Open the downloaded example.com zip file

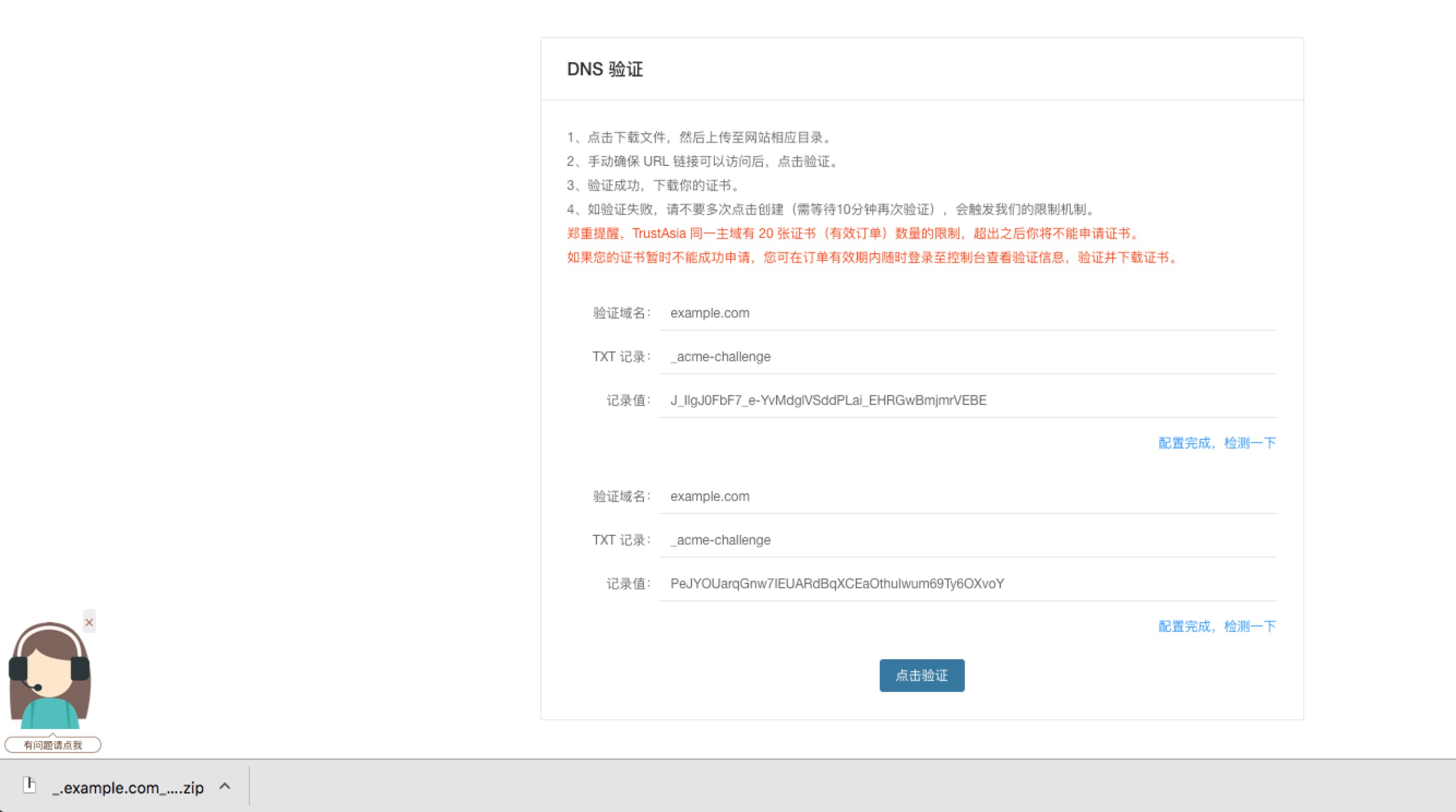128,787
